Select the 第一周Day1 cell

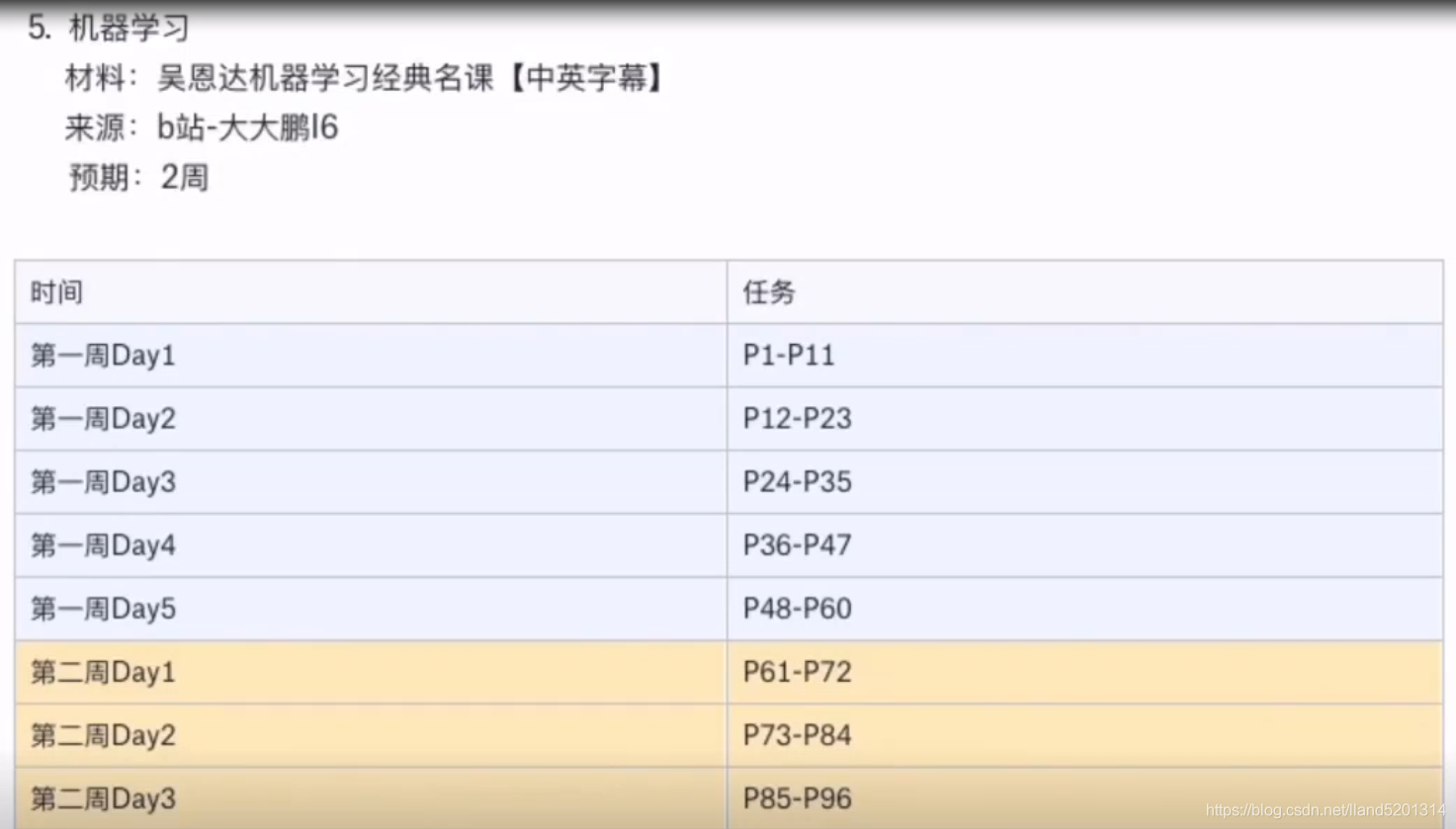point(371,356)
